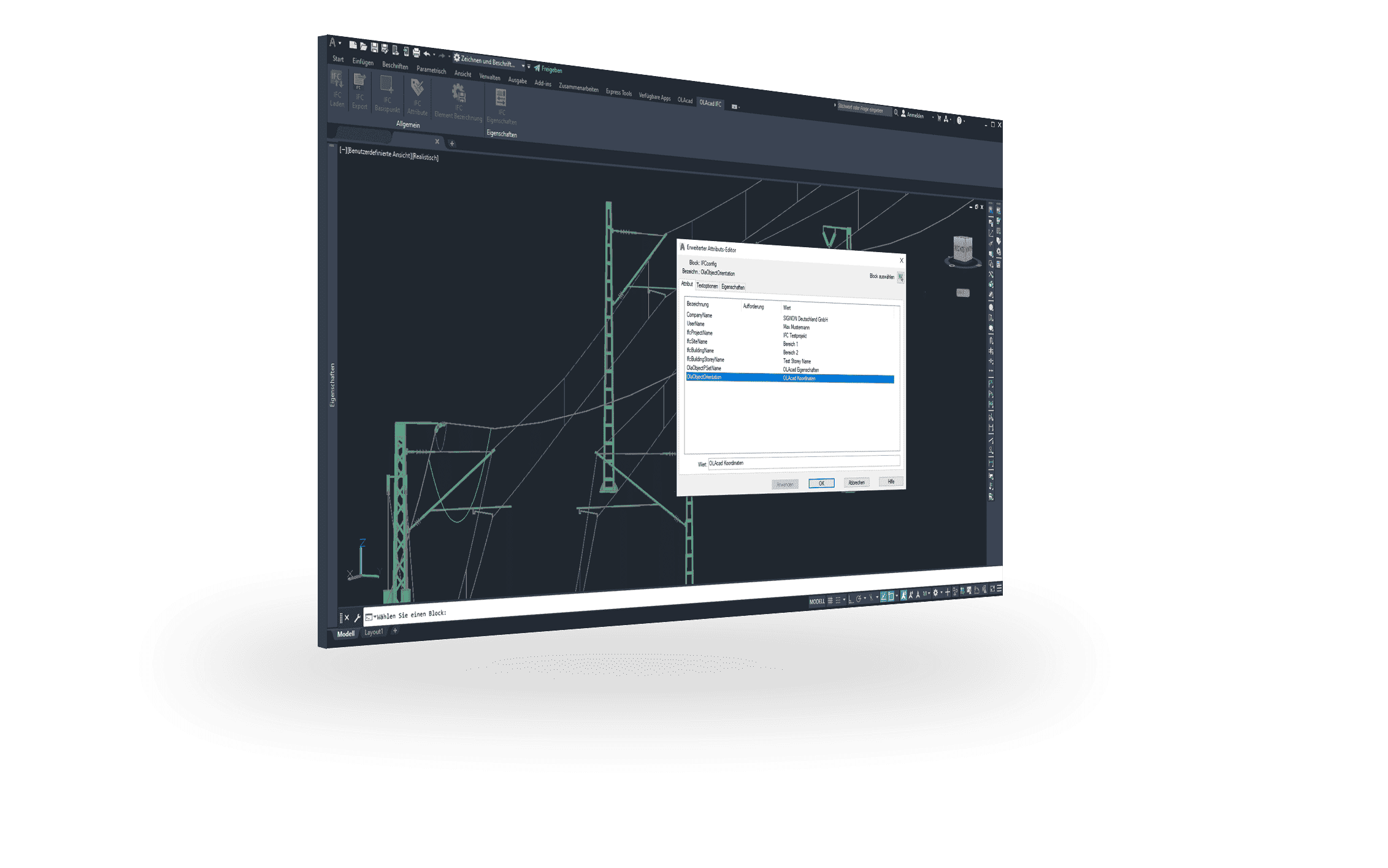Screen dimensions: 1388x868
Task: Toggle grid display in status bar
Action: click(x=830, y=601)
